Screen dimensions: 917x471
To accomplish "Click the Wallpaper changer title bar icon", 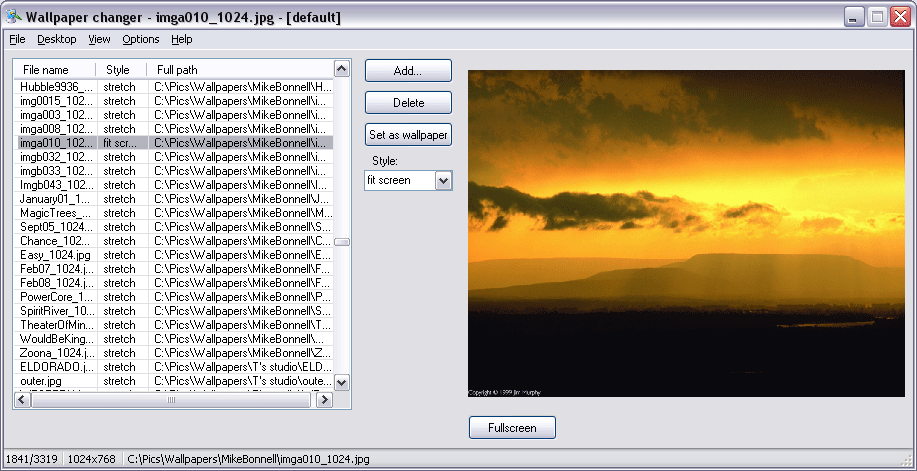I will click(13, 17).
